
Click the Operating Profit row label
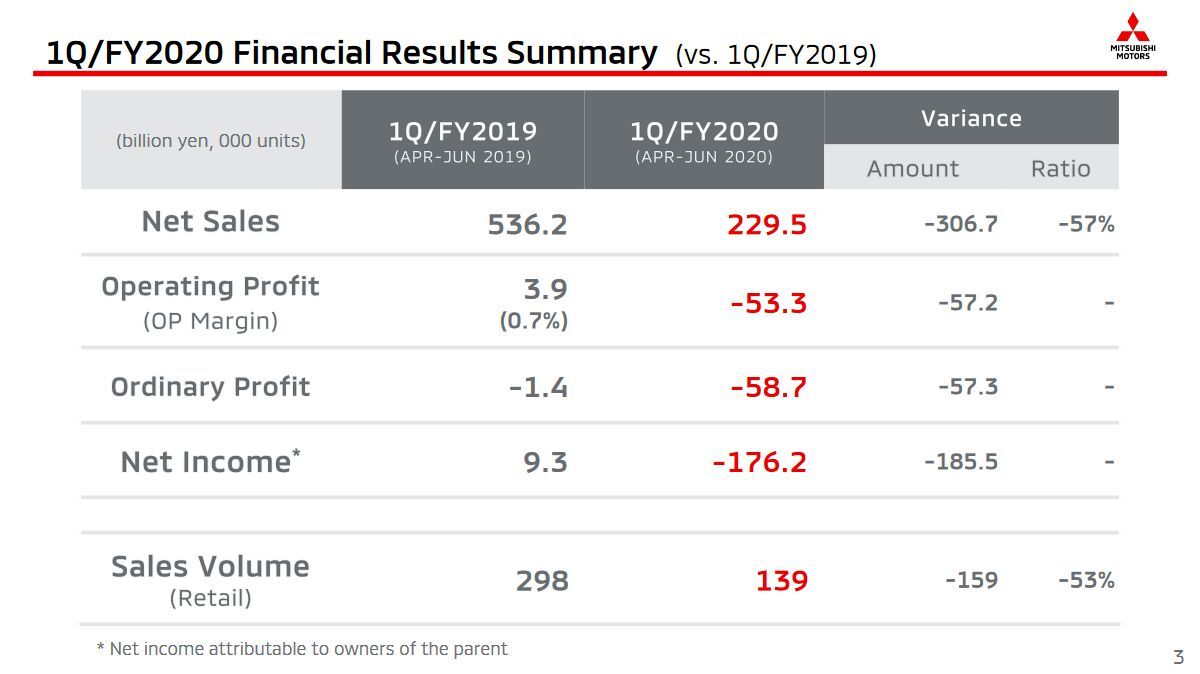click(210, 287)
